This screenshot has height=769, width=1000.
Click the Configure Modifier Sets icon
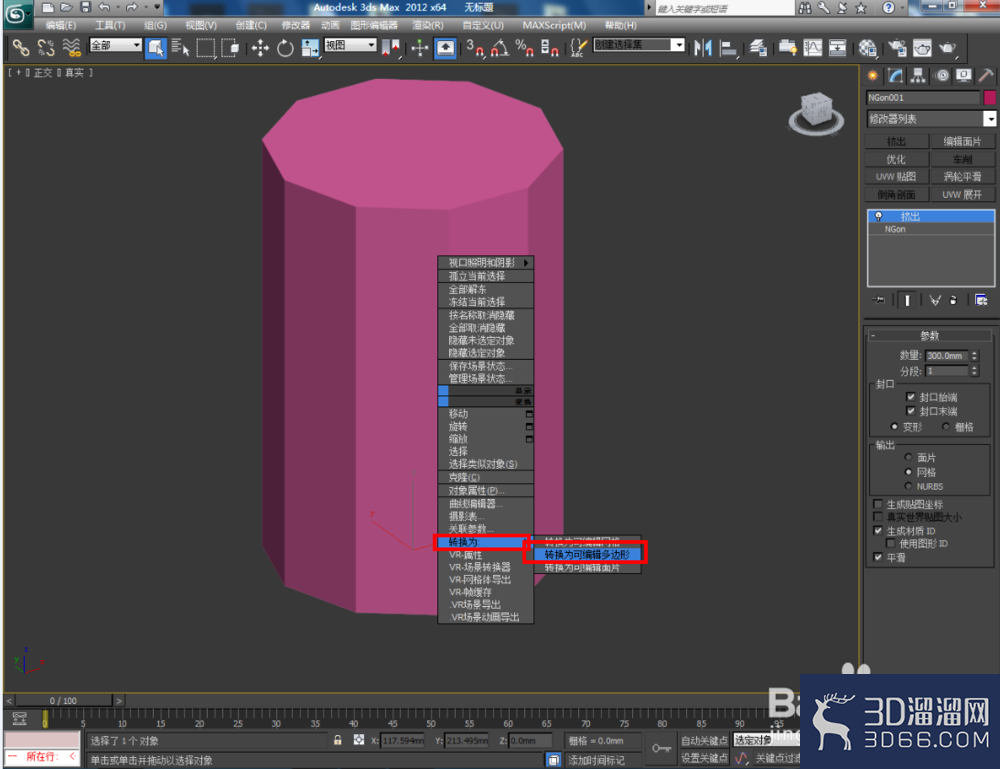(x=982, y=300)
